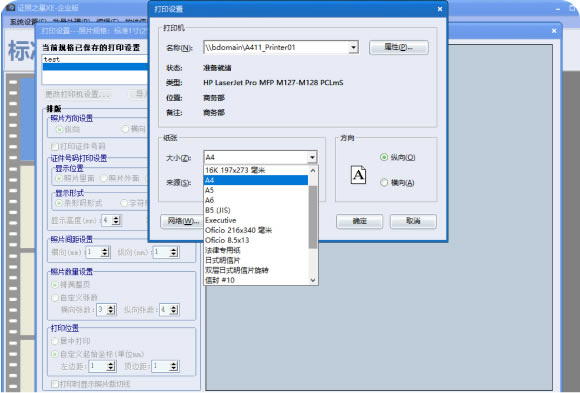Close the 打印设置 printer dialog
The image size is (580, 393).
pyautogui.click(x=440, y=9)
